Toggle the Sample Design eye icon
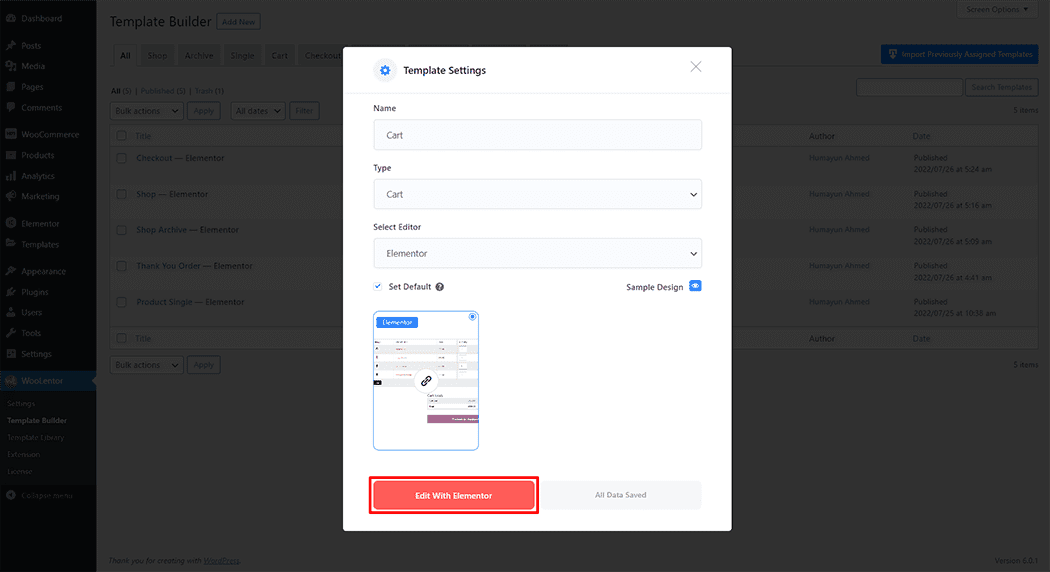 click(695, 286)
